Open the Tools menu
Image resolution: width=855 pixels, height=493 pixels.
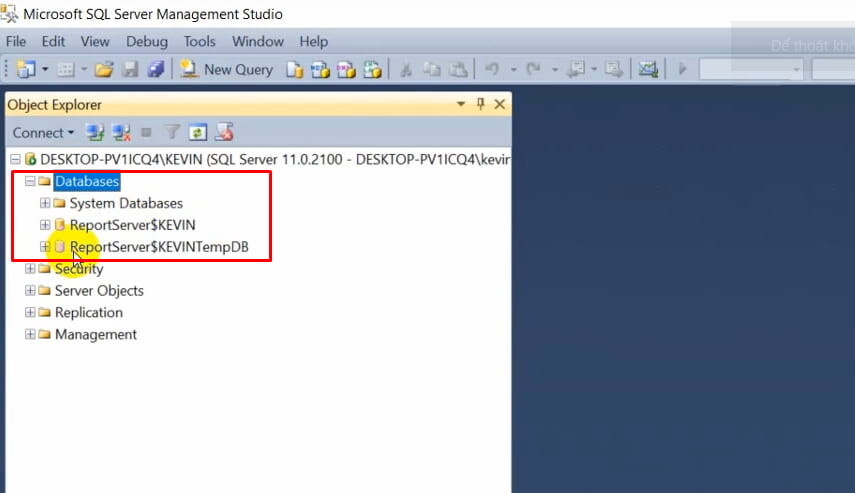[x=199, y=41]
